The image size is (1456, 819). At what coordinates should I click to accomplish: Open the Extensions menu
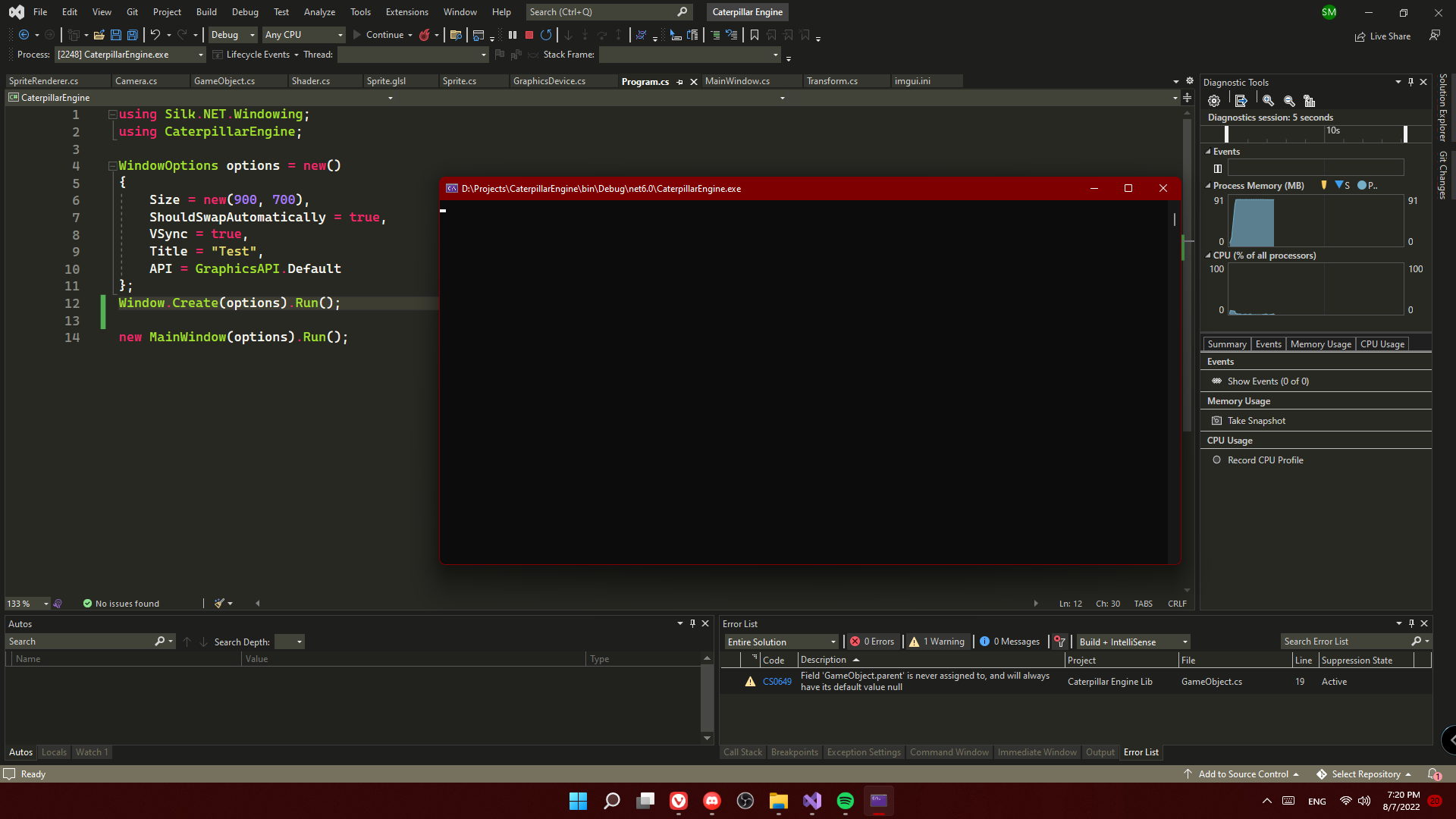click(406, 12)
